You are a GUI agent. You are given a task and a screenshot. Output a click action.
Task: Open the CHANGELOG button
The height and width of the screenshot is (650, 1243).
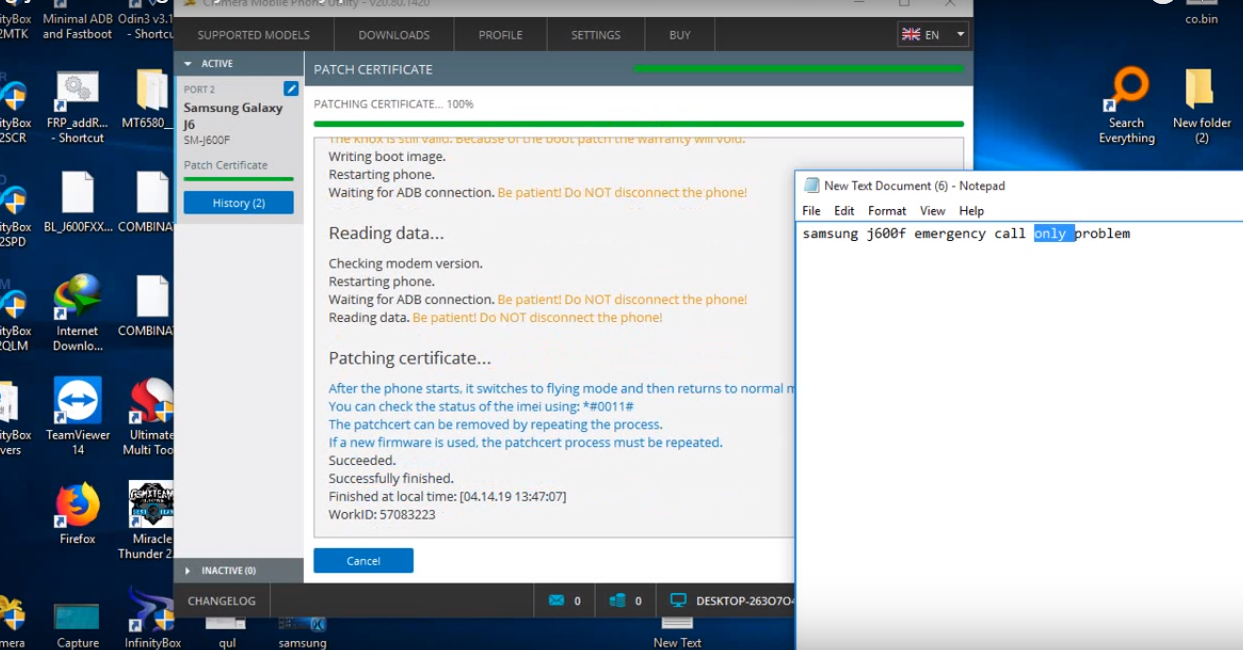pos(222,601)
